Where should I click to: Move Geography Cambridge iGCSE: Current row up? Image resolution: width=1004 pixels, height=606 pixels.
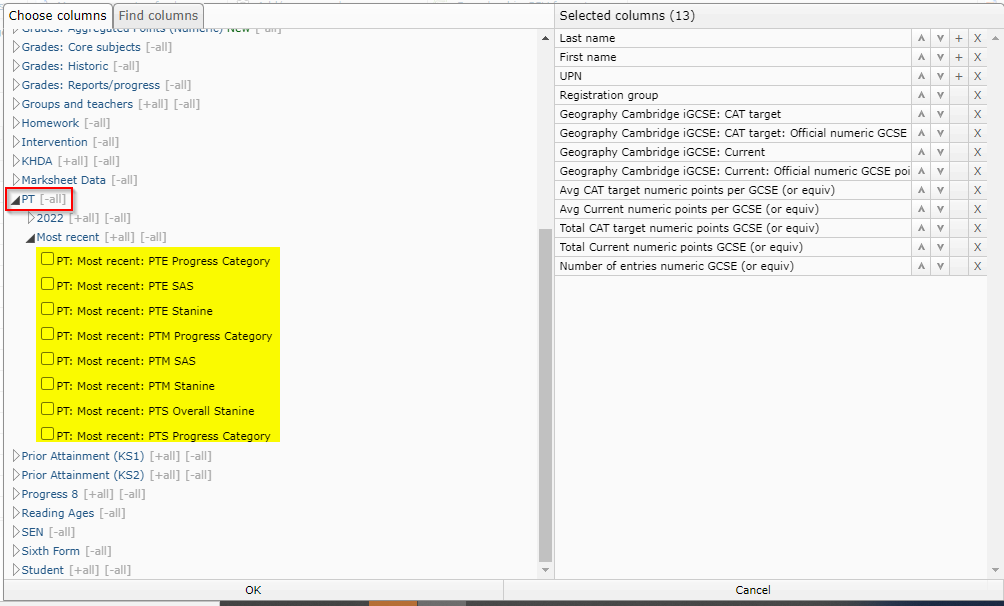tap(921, 152)
